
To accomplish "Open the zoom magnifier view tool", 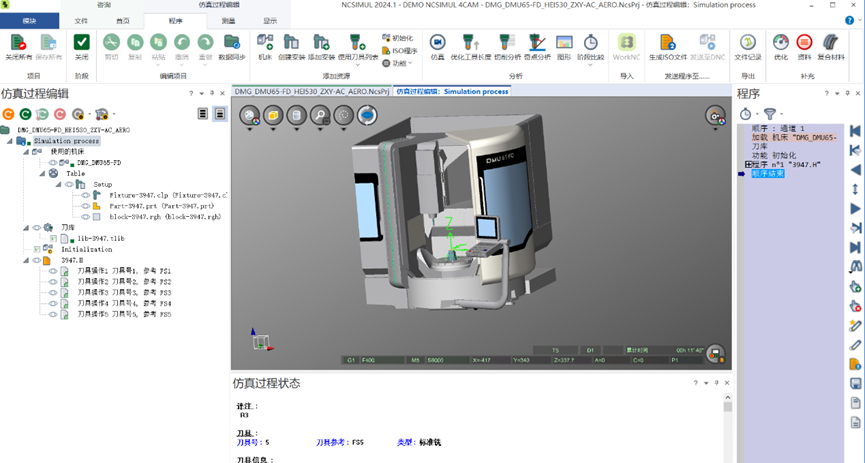I will click(320, 115).
